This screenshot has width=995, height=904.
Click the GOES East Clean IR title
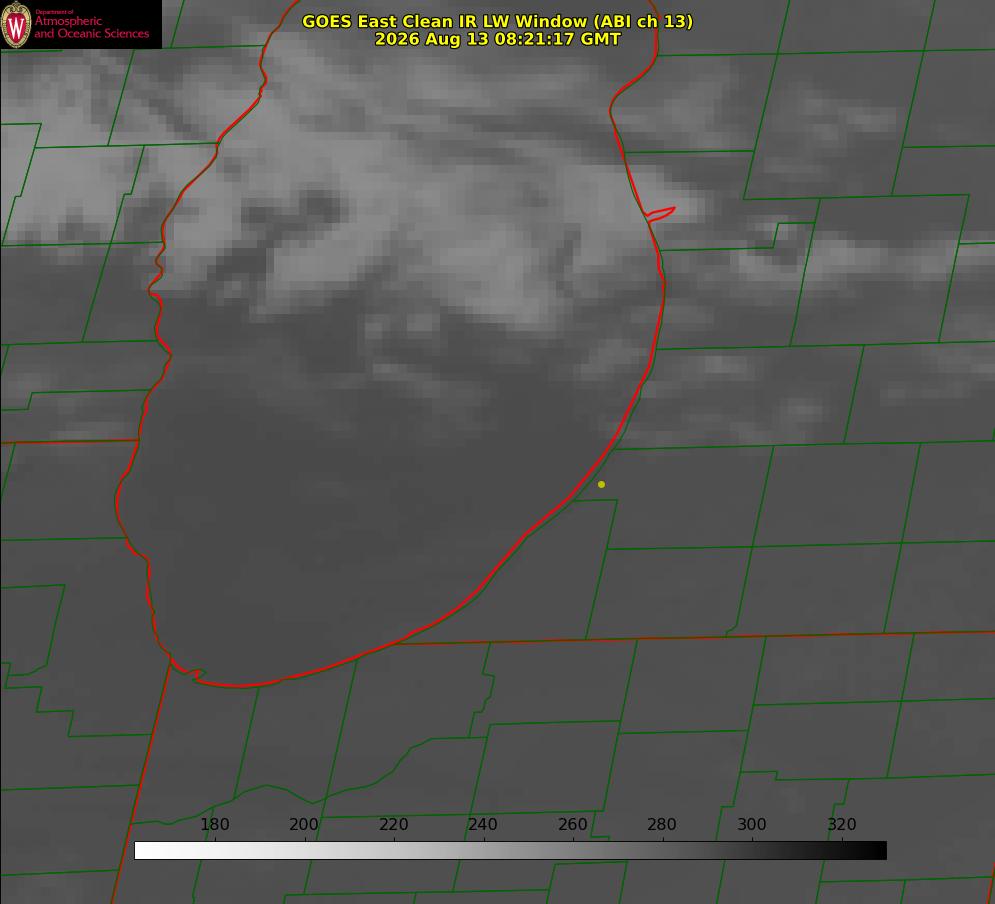point(497,21)
